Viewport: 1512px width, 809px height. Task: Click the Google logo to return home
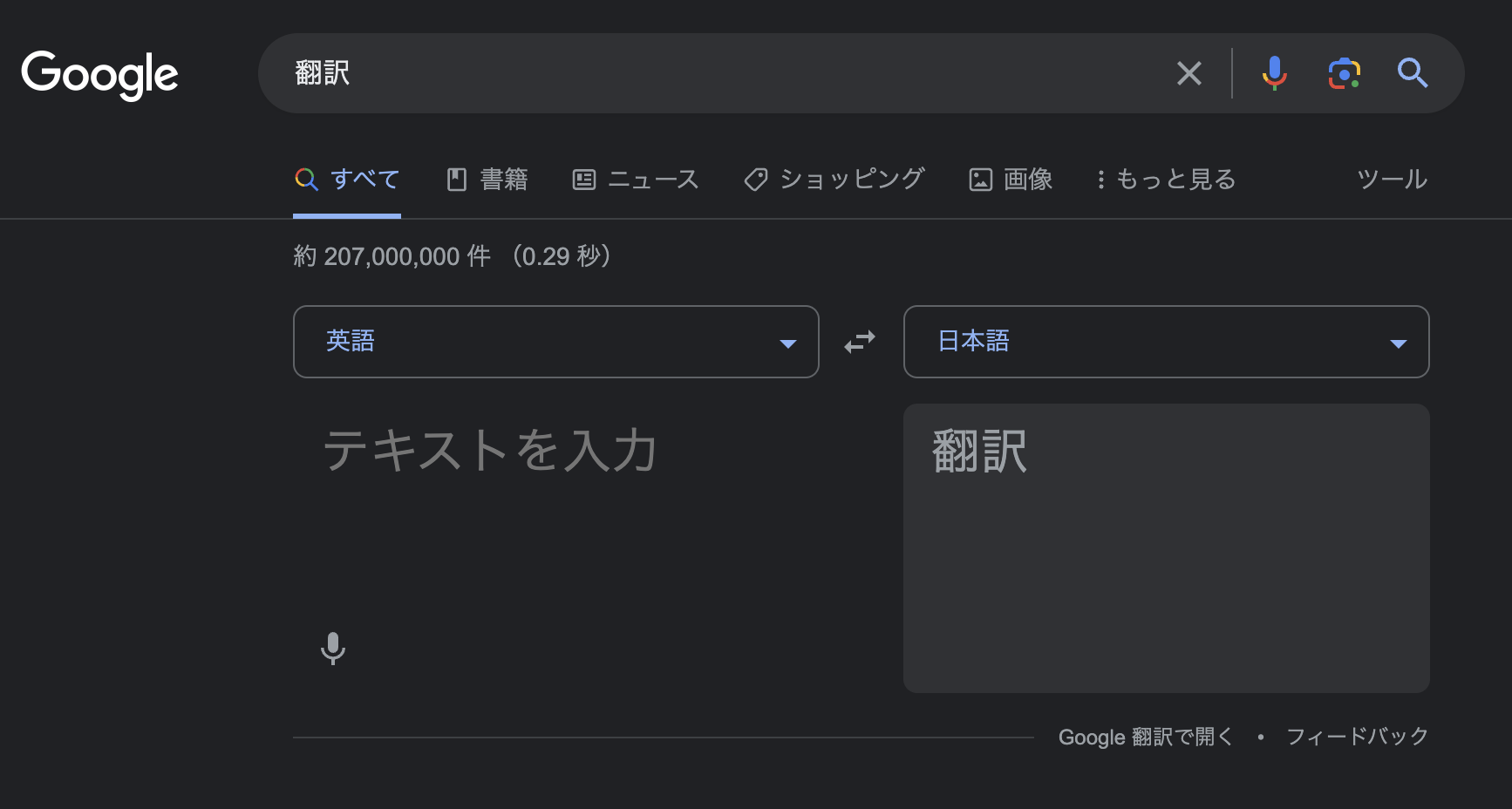pyautogui.click(x=99, y=75)
